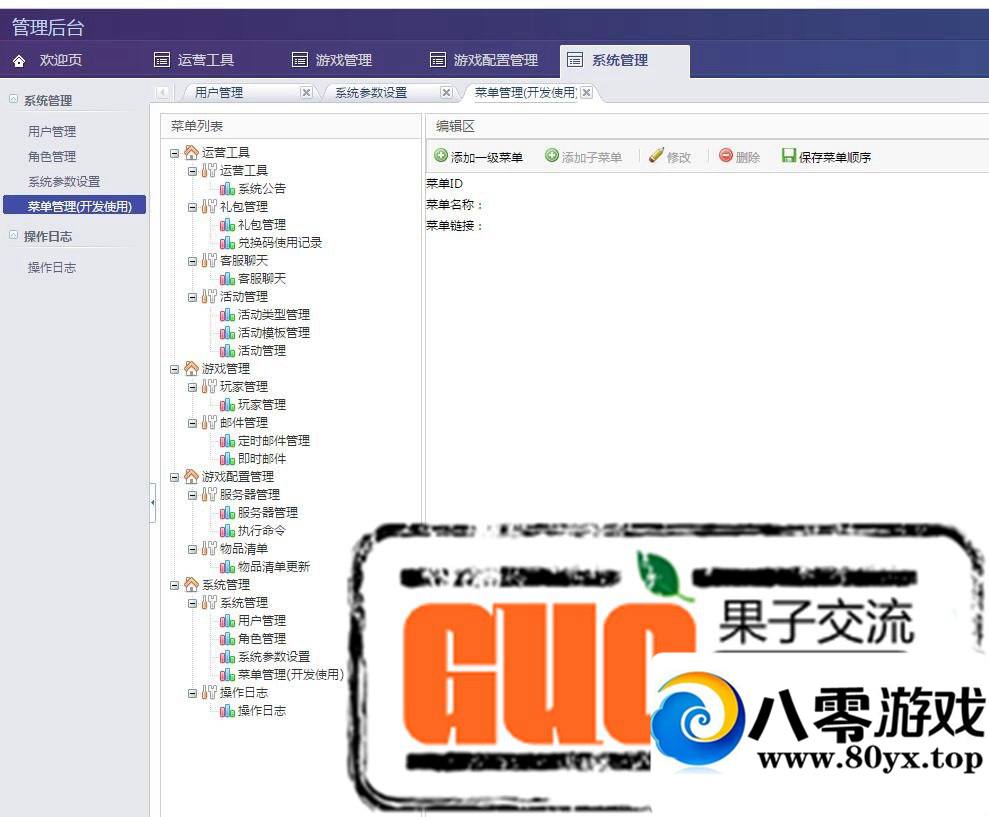Collapse the 操作日志 tree folder
989x817 pixels.
192,693
